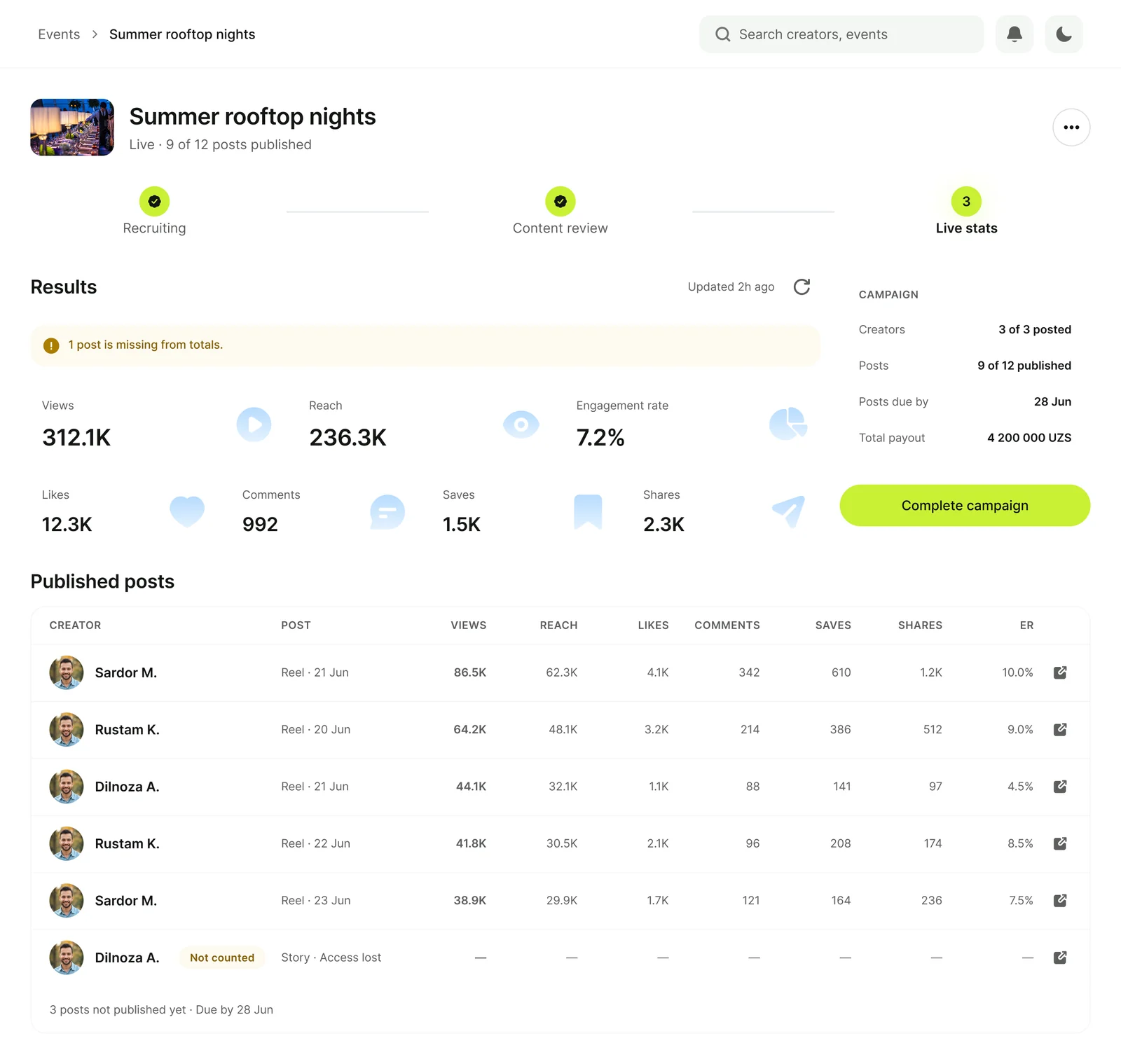The image size is (1121, 1064).
Task: Open Rustam K. 20 Jun post external link
Action: tap(1060, 729)
